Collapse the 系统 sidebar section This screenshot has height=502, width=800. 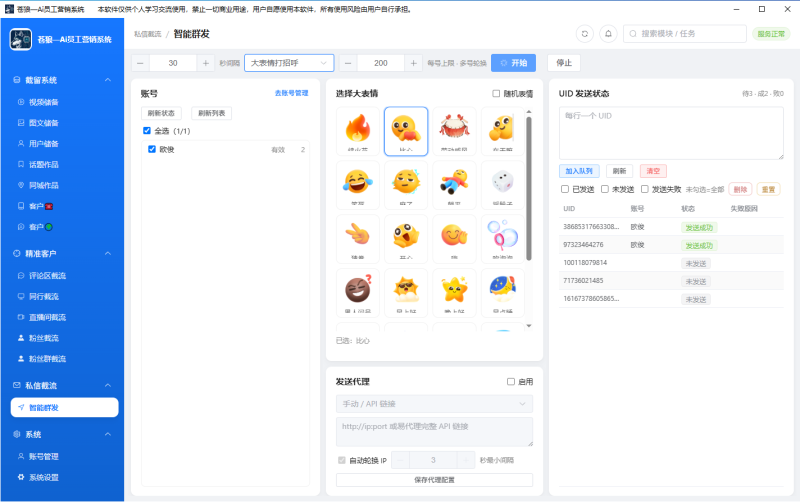point(108,435)
